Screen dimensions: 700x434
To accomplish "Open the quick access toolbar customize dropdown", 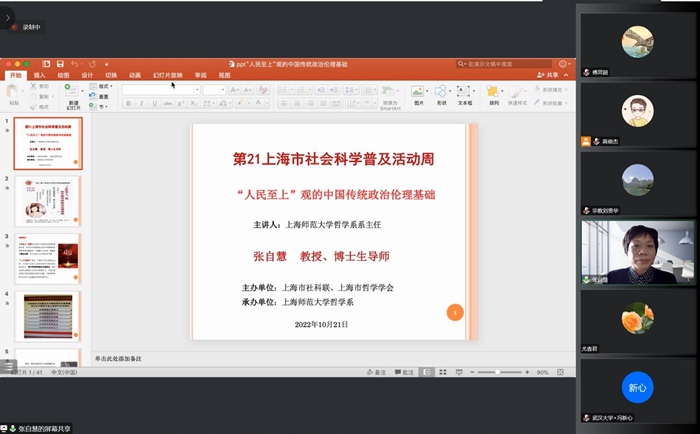I will pos(106,64).
